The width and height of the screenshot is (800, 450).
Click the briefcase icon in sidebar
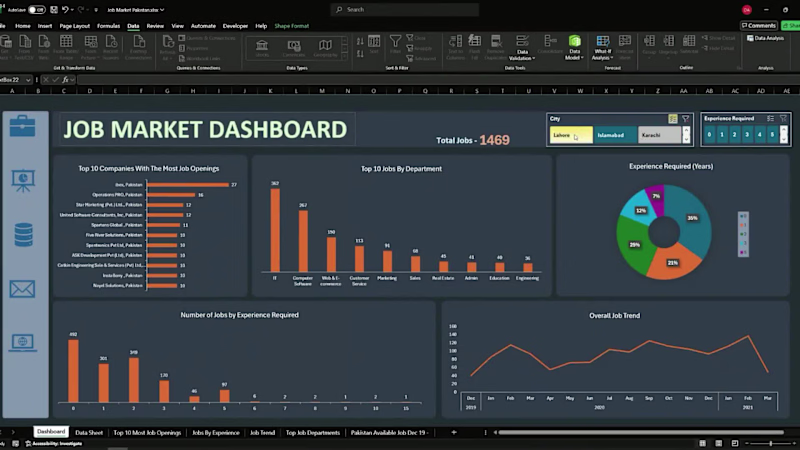pos(22,126)
